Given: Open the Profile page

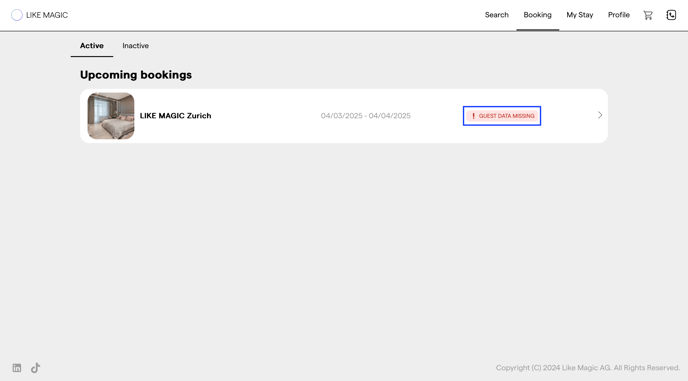Looking at the screenshot, I should (x=619, y=15).
